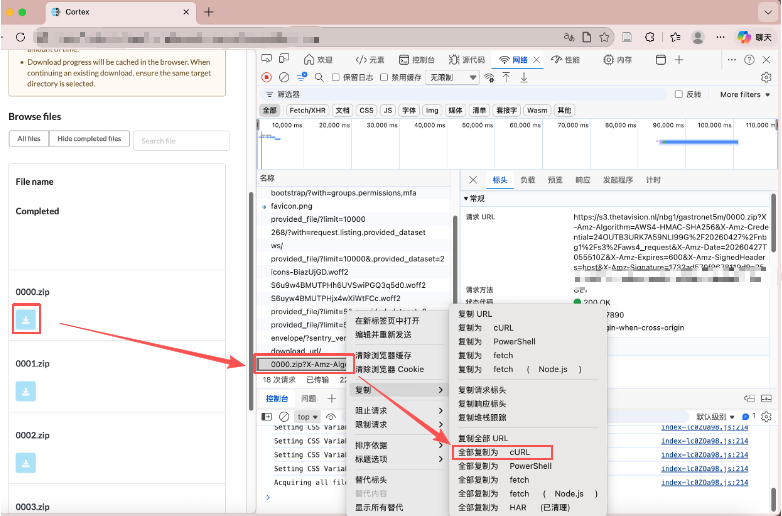Close the request details panel

473,180
